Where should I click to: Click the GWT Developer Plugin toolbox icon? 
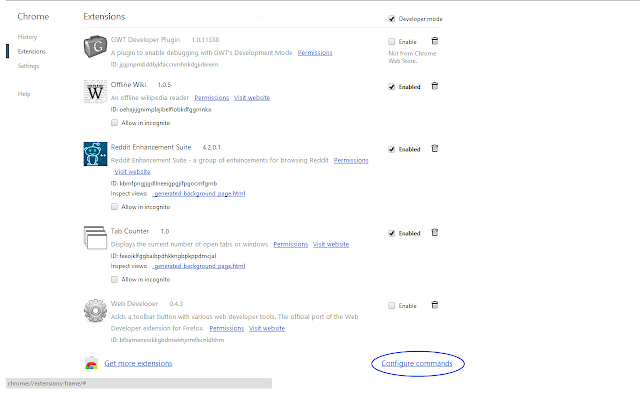point(95,47)
